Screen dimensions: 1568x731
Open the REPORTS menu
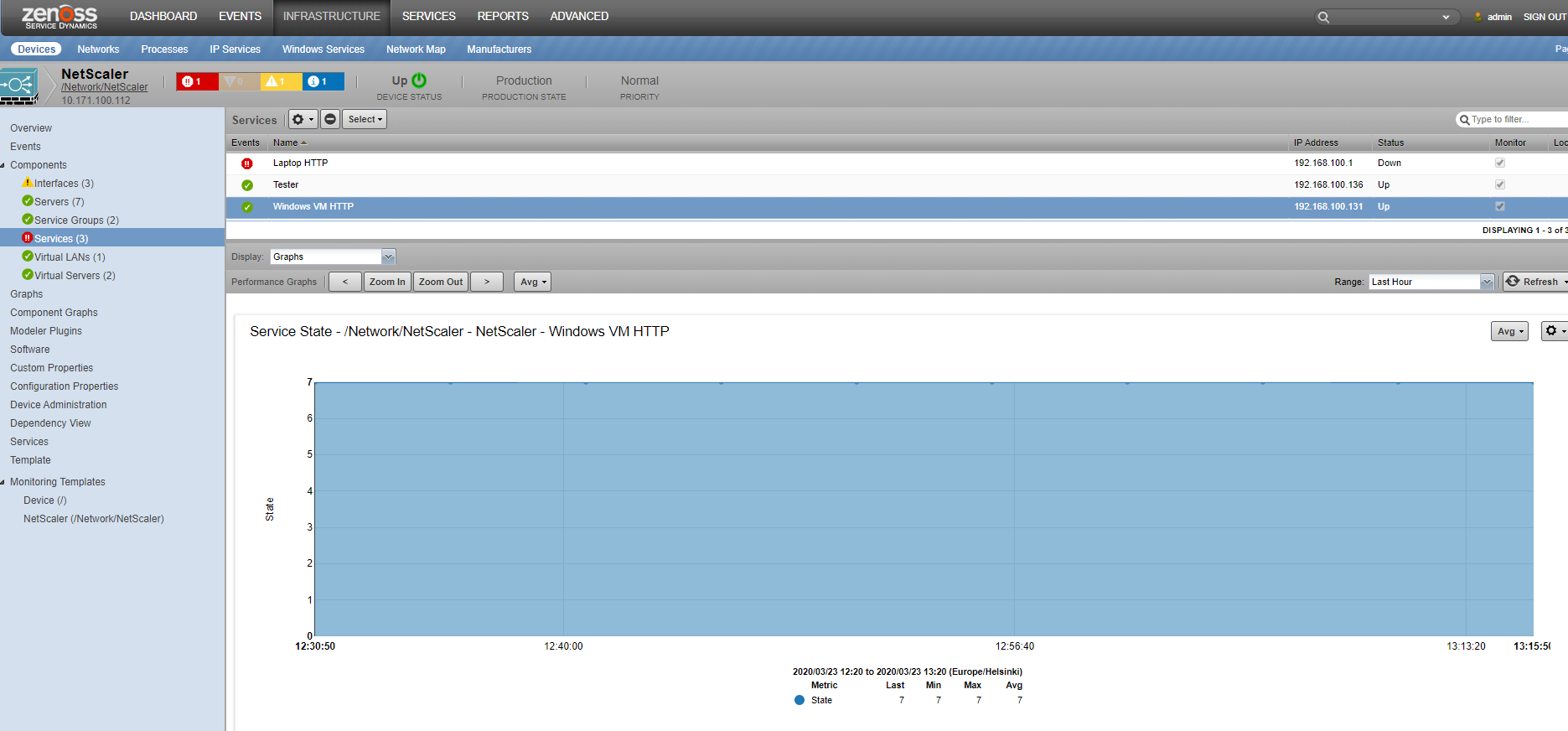(503, 17)
